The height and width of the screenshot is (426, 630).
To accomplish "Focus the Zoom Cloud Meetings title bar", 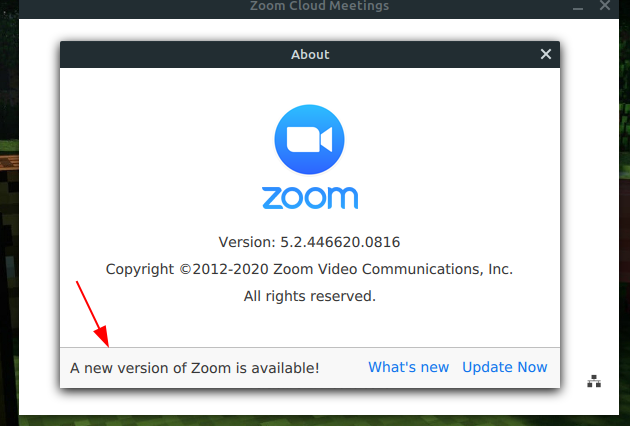I will (x=319, y=8).
